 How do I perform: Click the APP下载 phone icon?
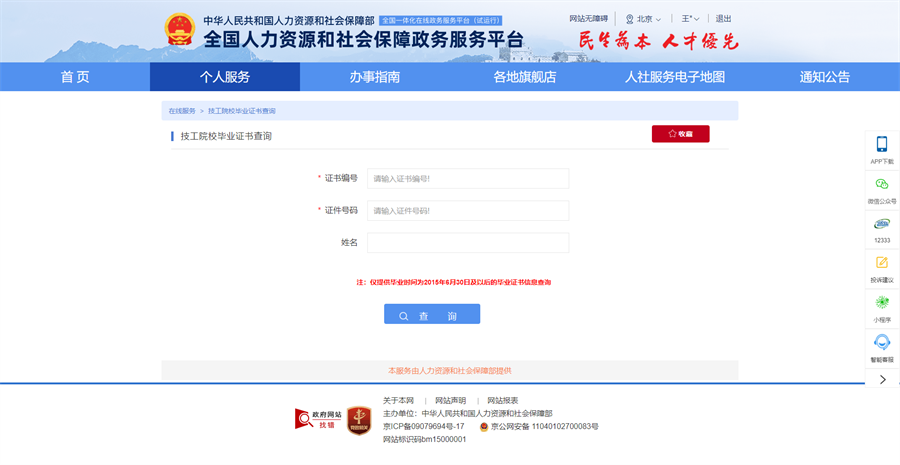coord(881,145)
